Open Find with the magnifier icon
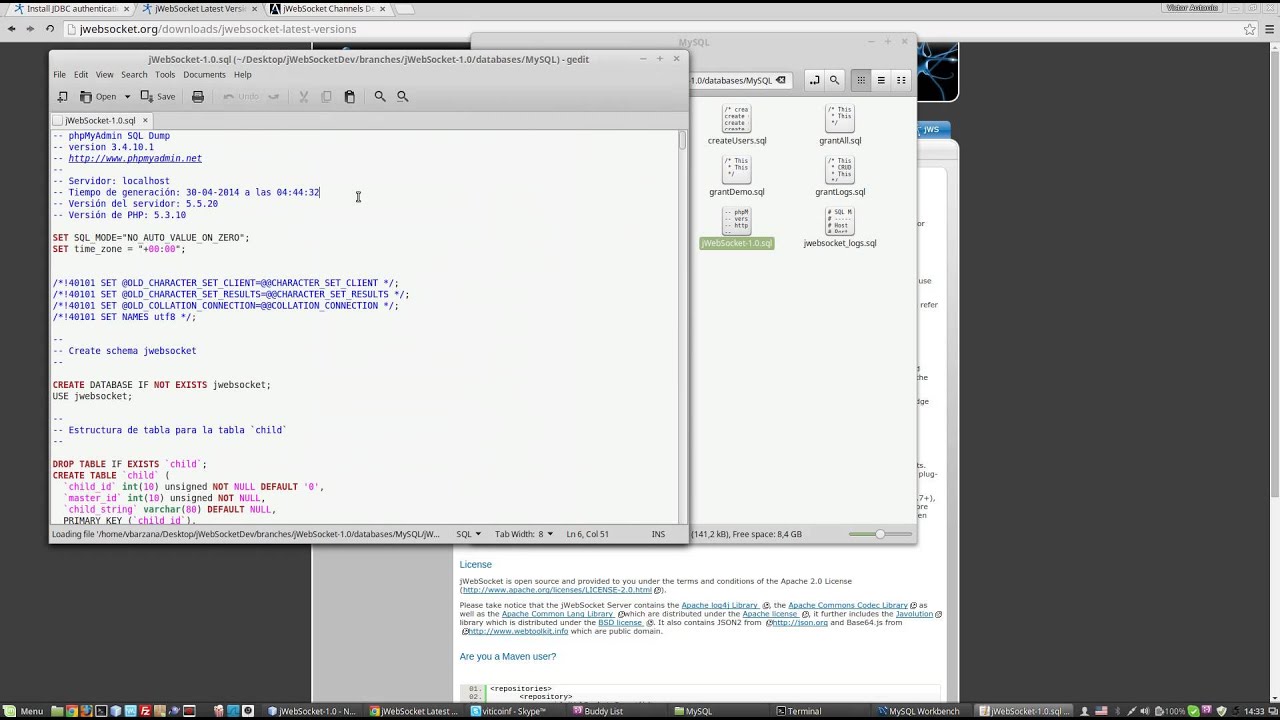Image resolution: width=1280 pixels, height=720 pixels. (380, 97)
